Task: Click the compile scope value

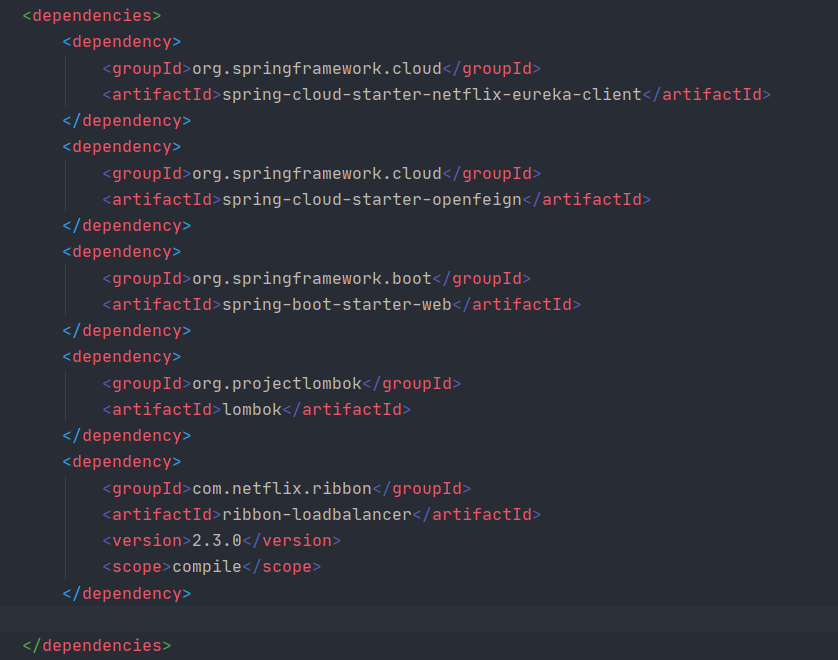Action: coord(207,567)
